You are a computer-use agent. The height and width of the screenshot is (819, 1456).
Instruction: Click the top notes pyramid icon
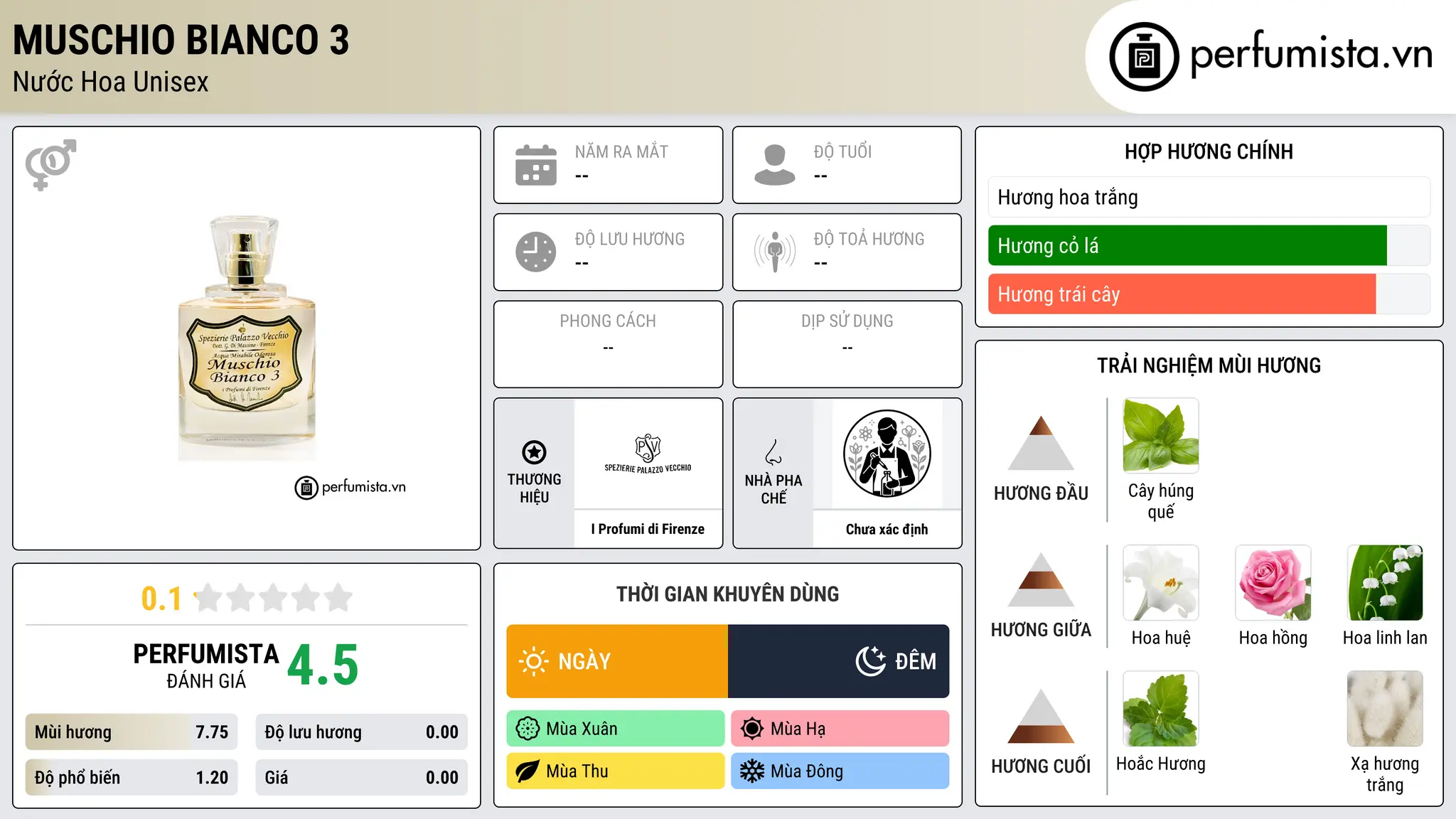[1041, 443]
